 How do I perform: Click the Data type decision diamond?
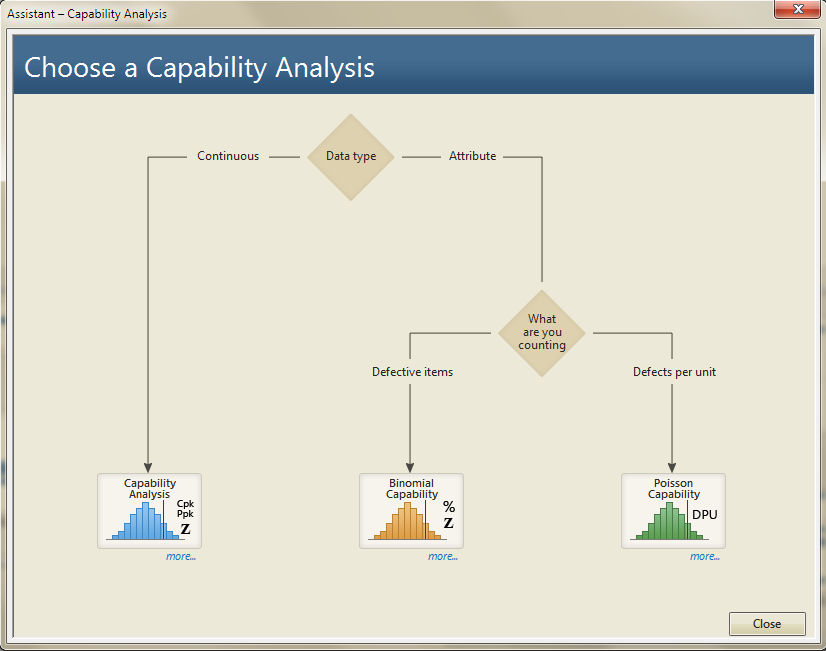coord(351,157)
